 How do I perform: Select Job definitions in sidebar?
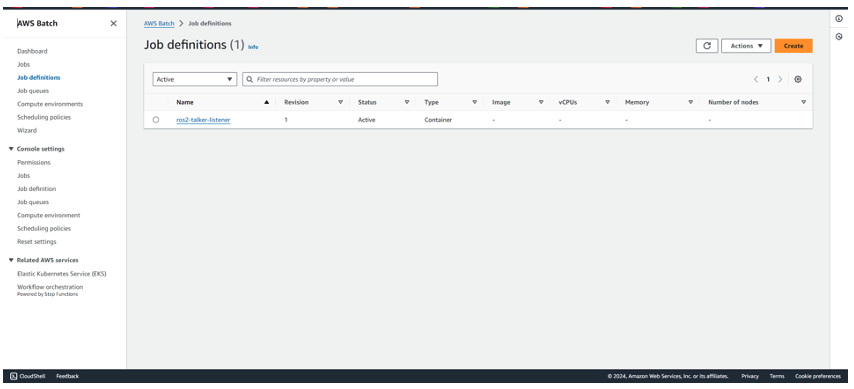tap(39, 77)
